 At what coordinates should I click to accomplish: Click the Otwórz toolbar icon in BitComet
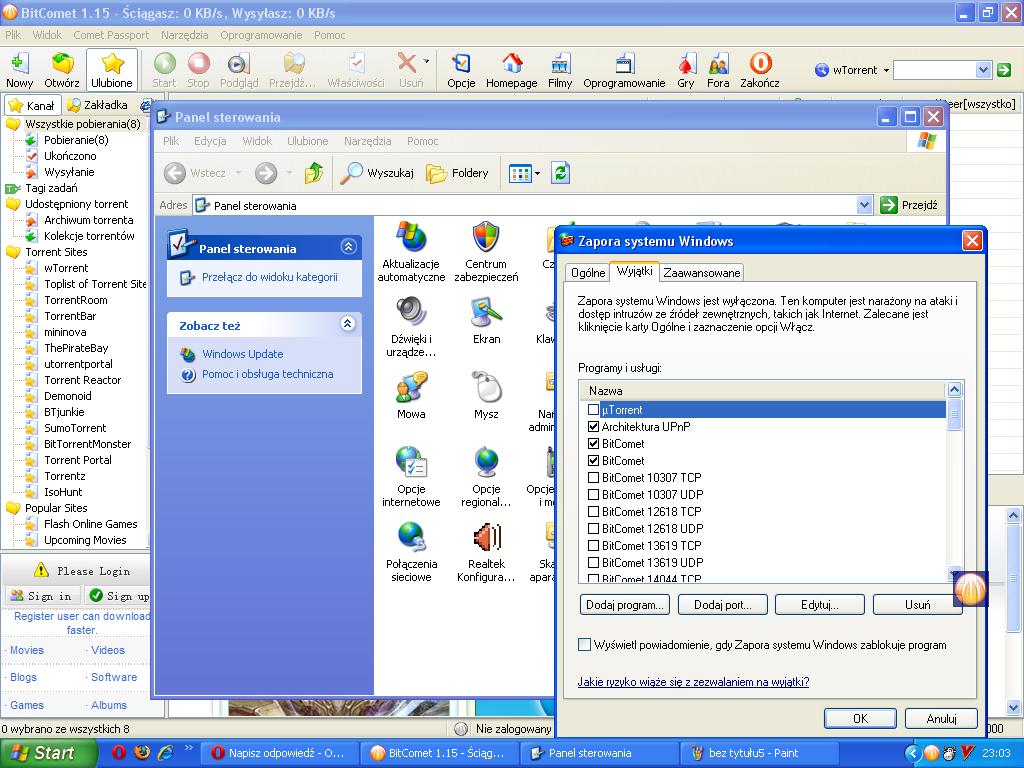62,70
